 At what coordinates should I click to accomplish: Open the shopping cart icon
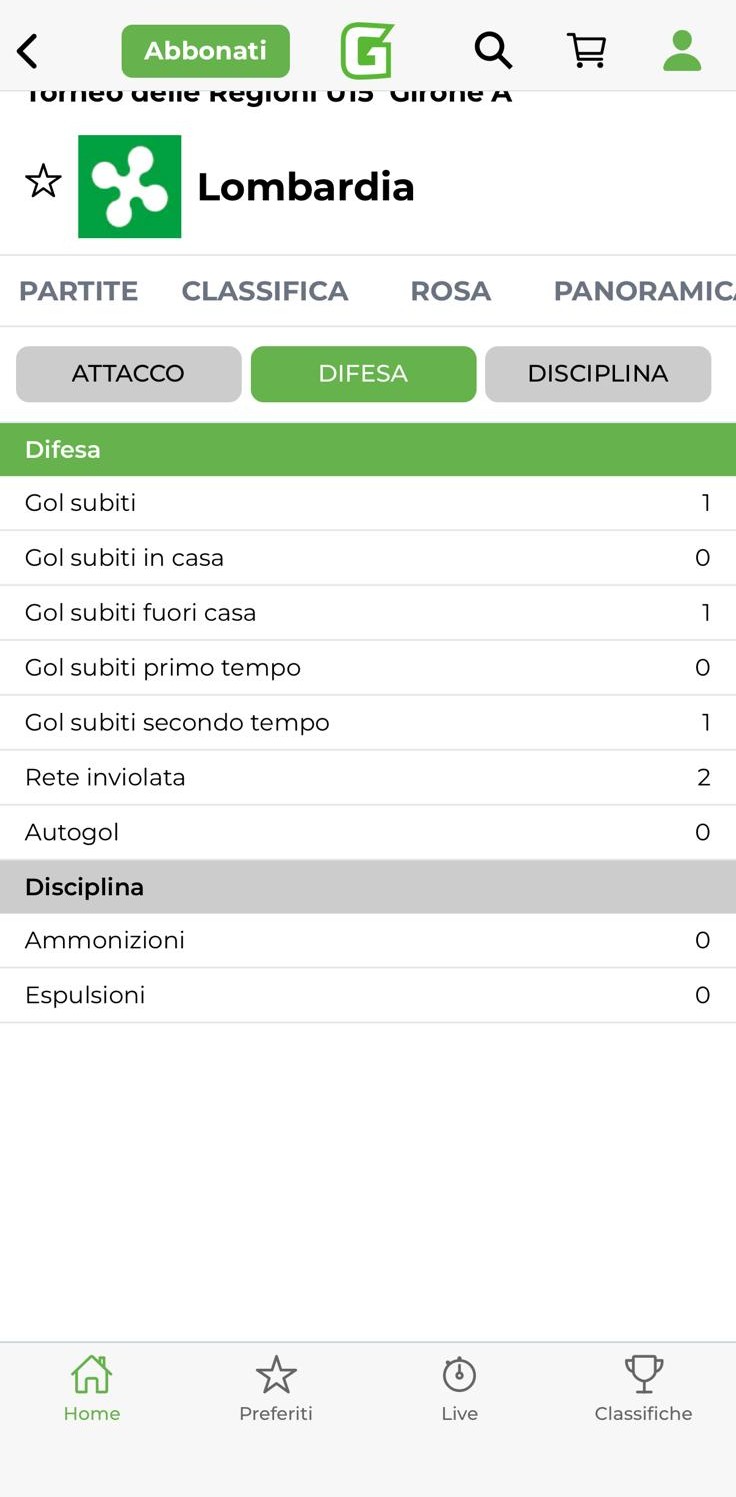[587, 50]
